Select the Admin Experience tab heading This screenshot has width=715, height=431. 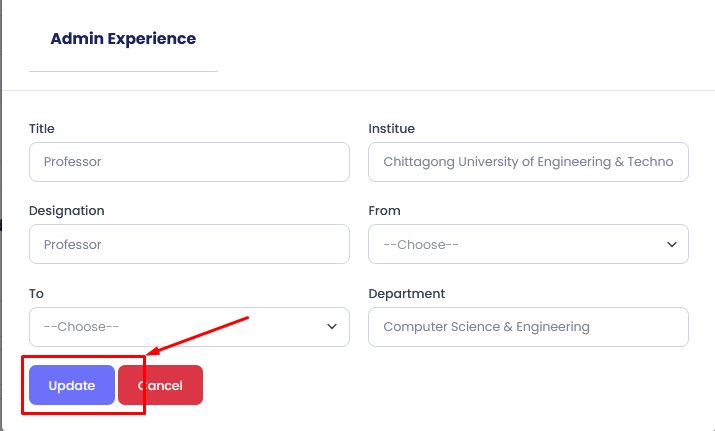(123, 39)
